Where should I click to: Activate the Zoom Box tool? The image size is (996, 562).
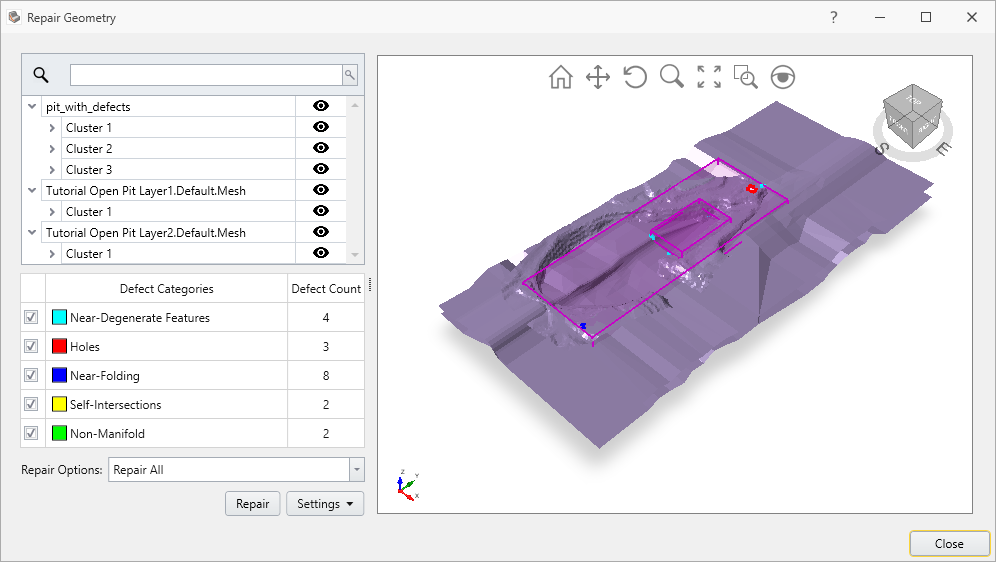[x=746, y=77]
